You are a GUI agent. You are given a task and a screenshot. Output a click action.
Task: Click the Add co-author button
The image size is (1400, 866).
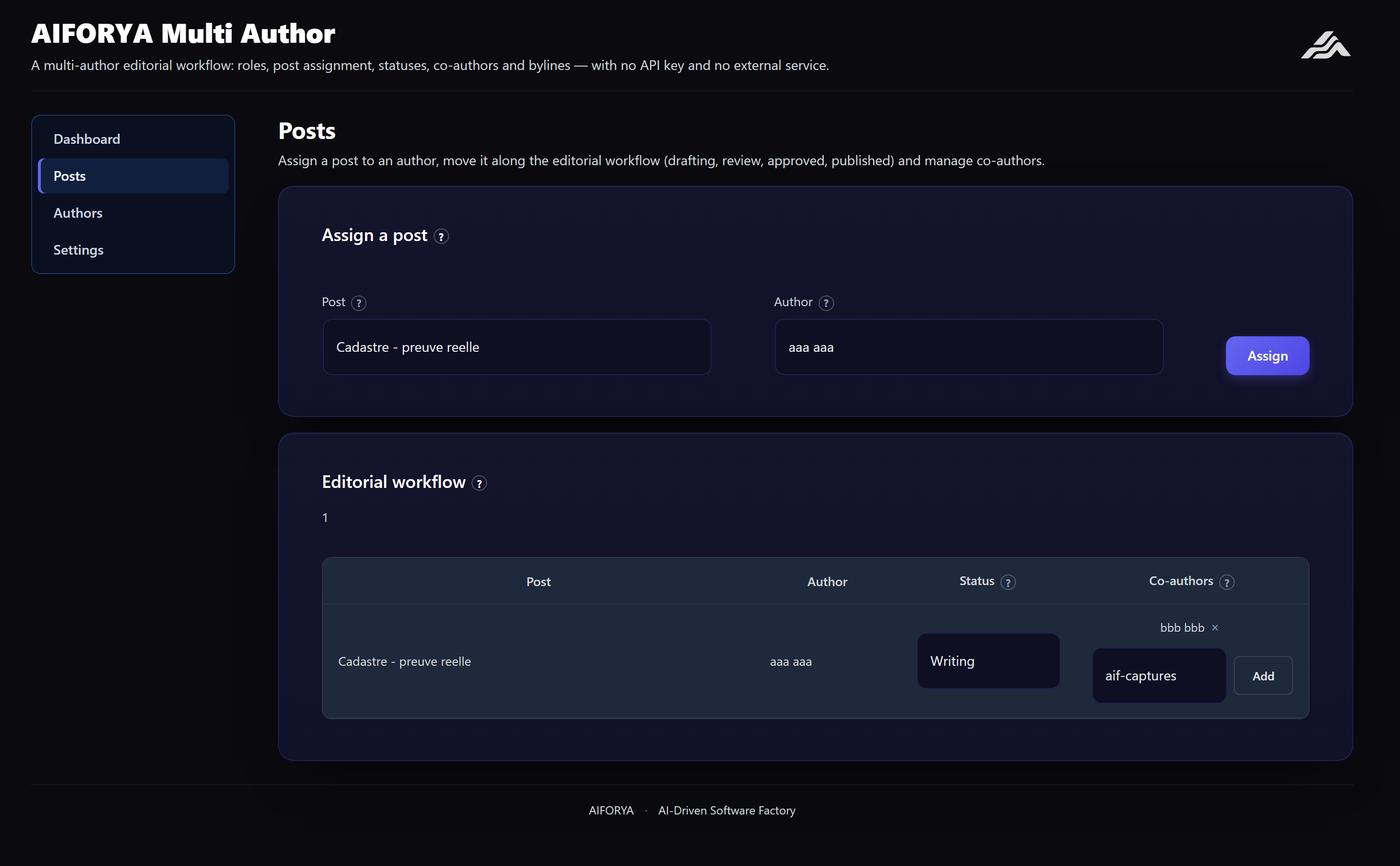click(x=1262, y=676)
